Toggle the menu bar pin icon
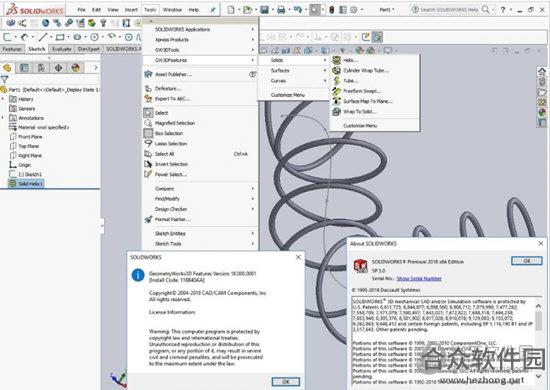 [x=213, y=10]
